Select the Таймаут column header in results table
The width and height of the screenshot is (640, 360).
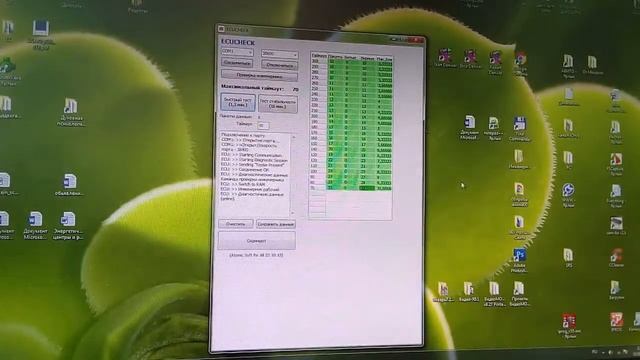coord(319,56)
